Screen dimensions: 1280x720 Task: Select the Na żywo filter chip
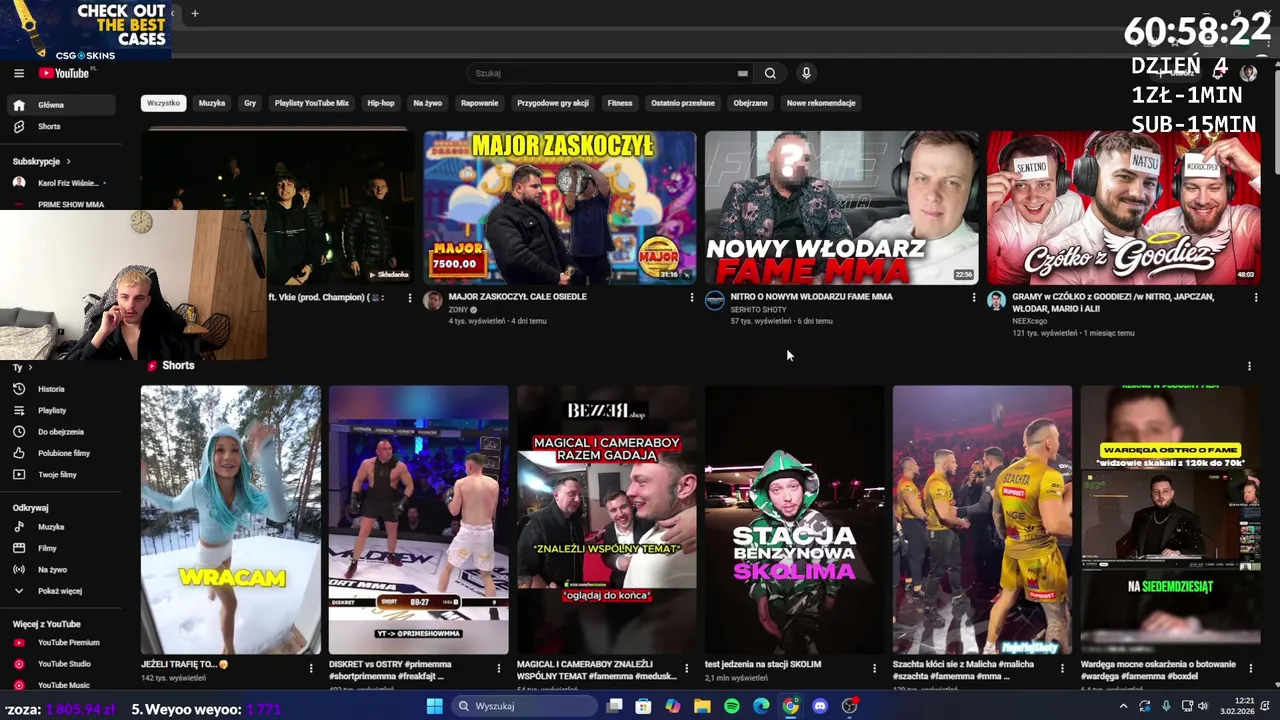pos(428,103)
